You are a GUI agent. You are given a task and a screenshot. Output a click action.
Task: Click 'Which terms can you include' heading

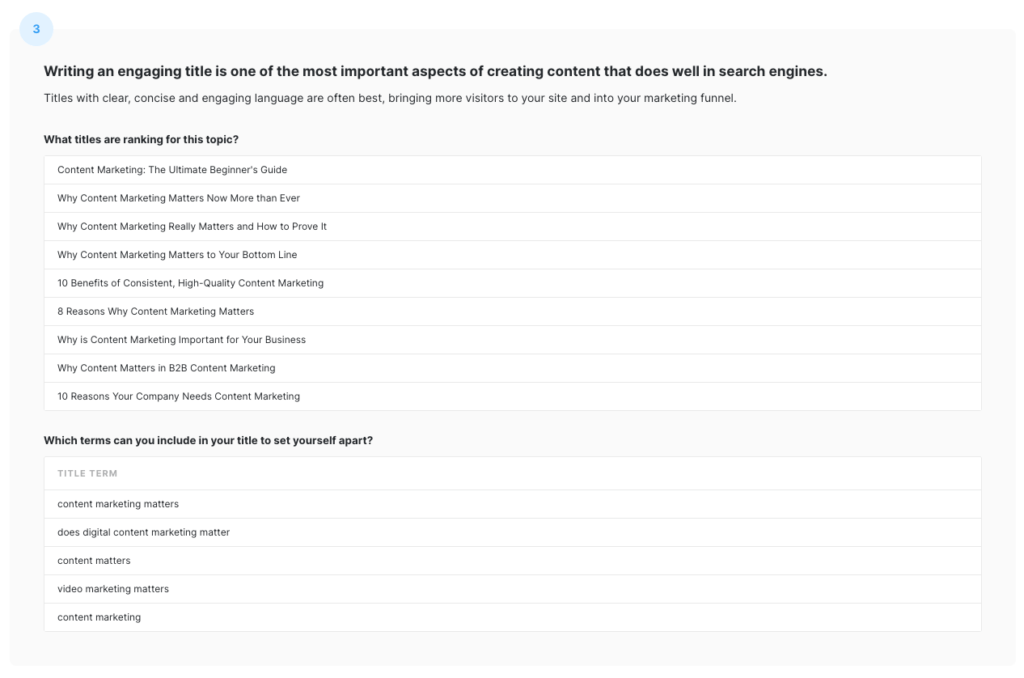[208, 440]
